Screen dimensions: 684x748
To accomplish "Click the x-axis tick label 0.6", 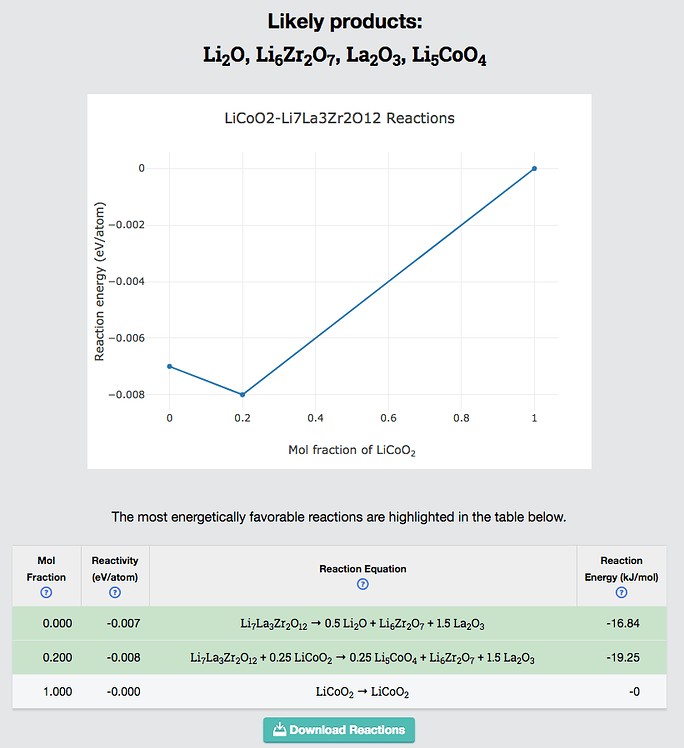I will pos(388,418).
